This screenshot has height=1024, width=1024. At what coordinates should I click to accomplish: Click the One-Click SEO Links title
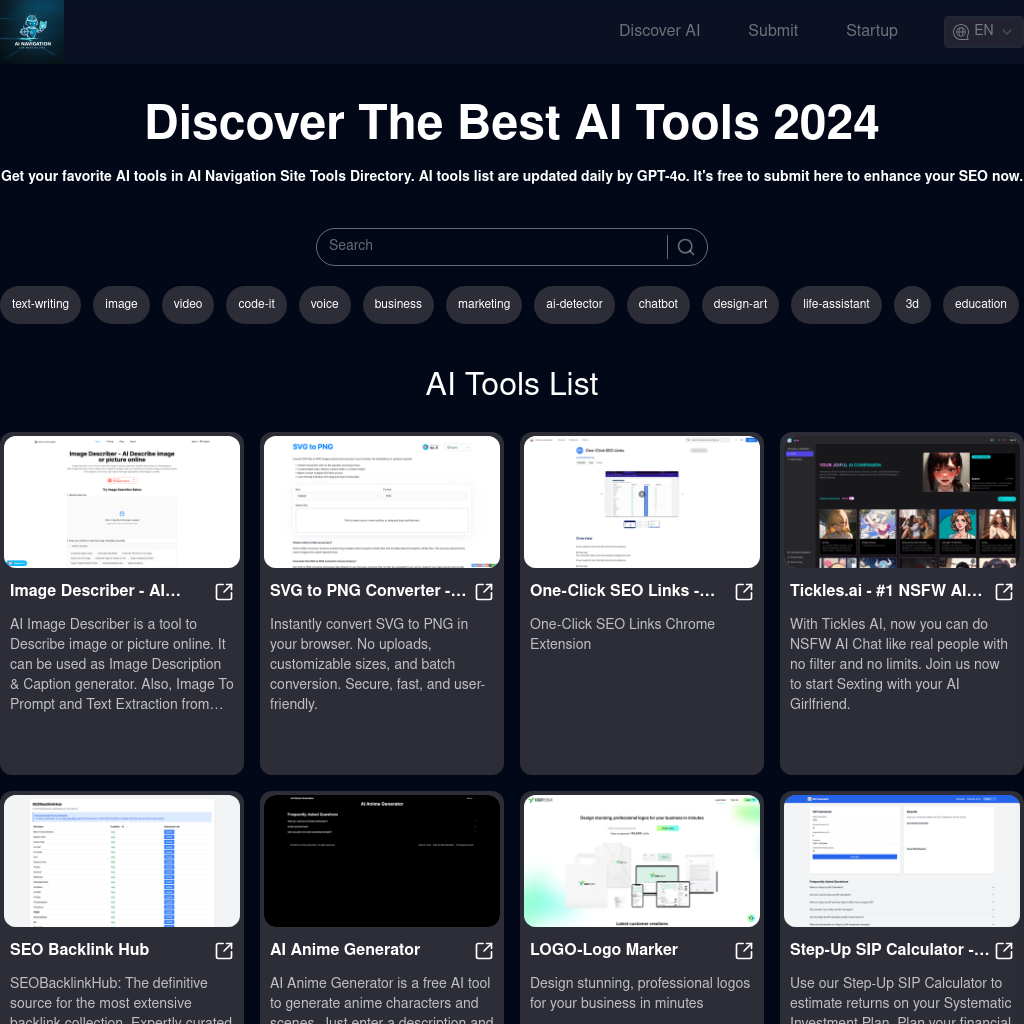(622, 591)
